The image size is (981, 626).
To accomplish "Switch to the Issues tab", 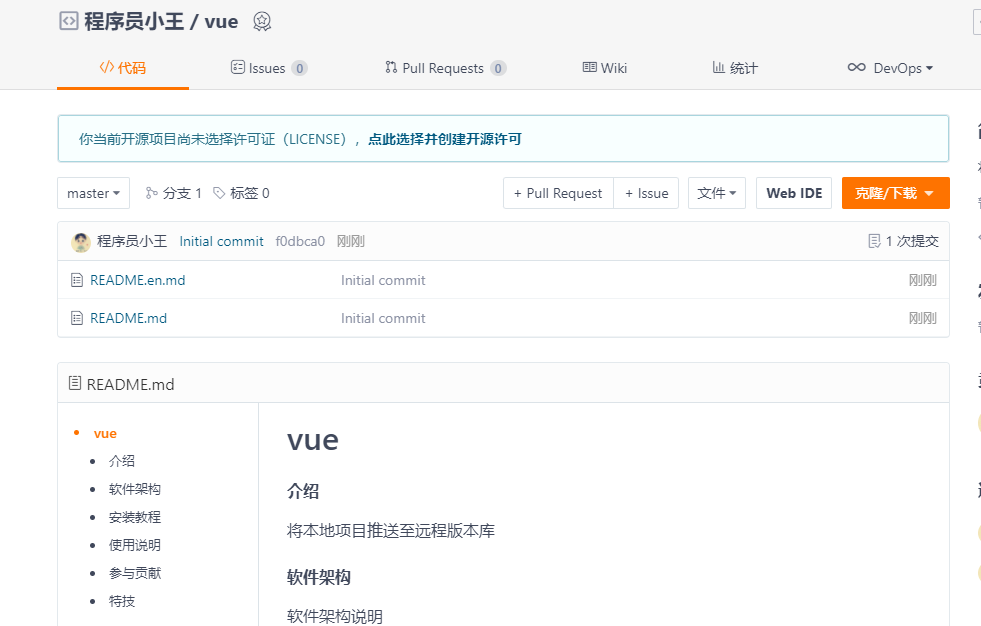I will [268, 68].
